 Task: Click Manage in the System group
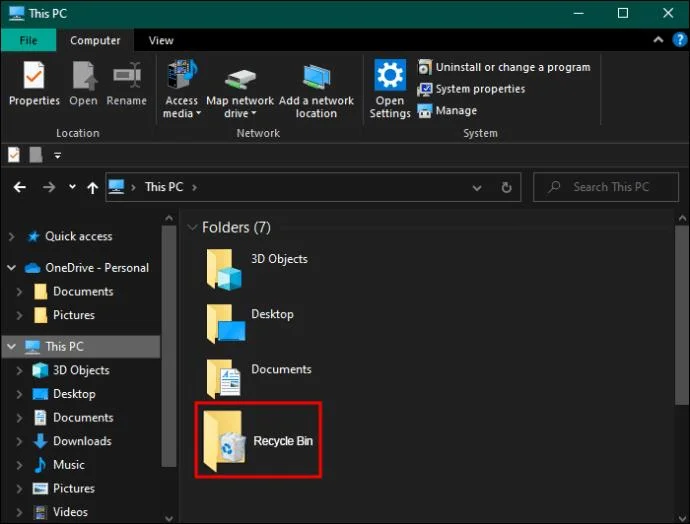447,110
